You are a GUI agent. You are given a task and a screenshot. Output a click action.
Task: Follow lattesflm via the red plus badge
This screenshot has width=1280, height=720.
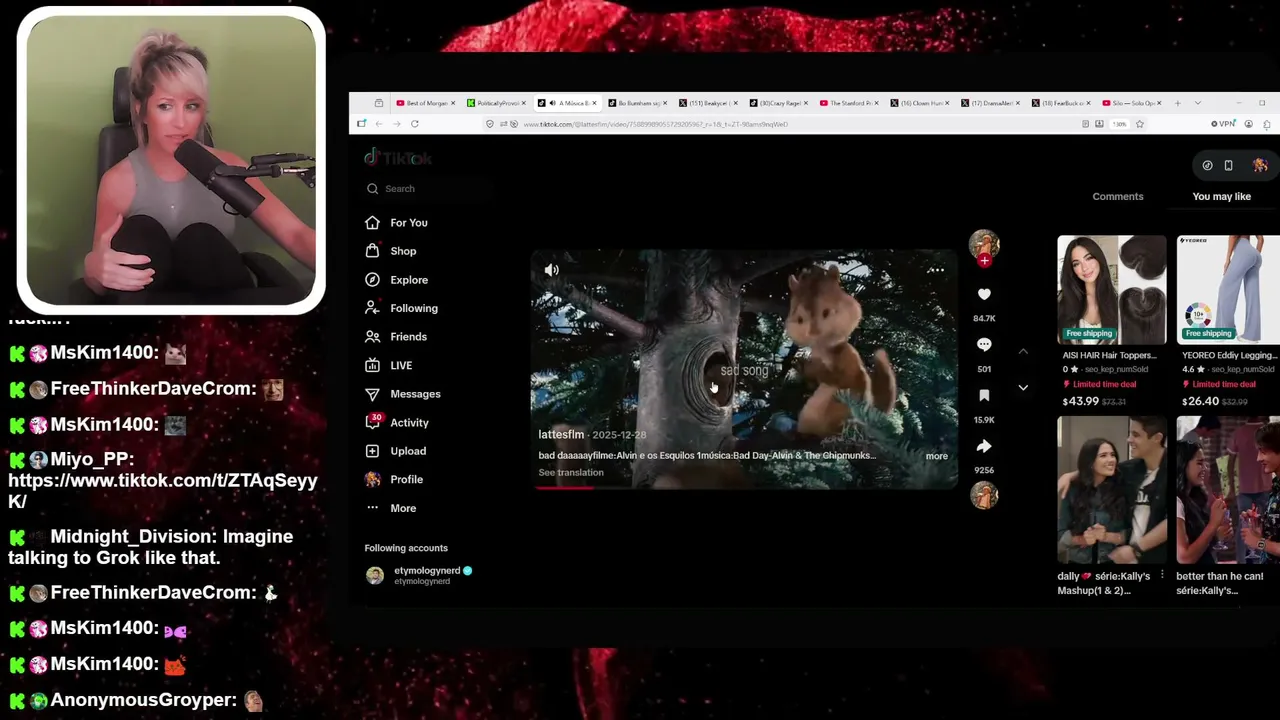(x=985, y=261)
